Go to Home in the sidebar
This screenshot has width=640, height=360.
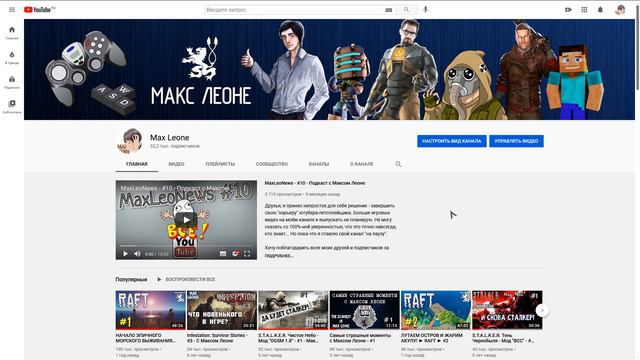tap(12, 33)
